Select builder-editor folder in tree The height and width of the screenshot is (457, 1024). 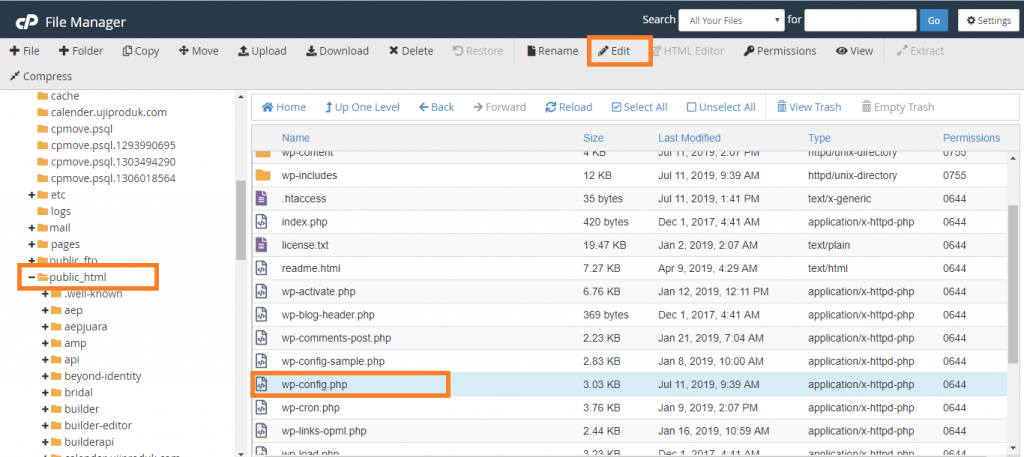tap(98, 425)
